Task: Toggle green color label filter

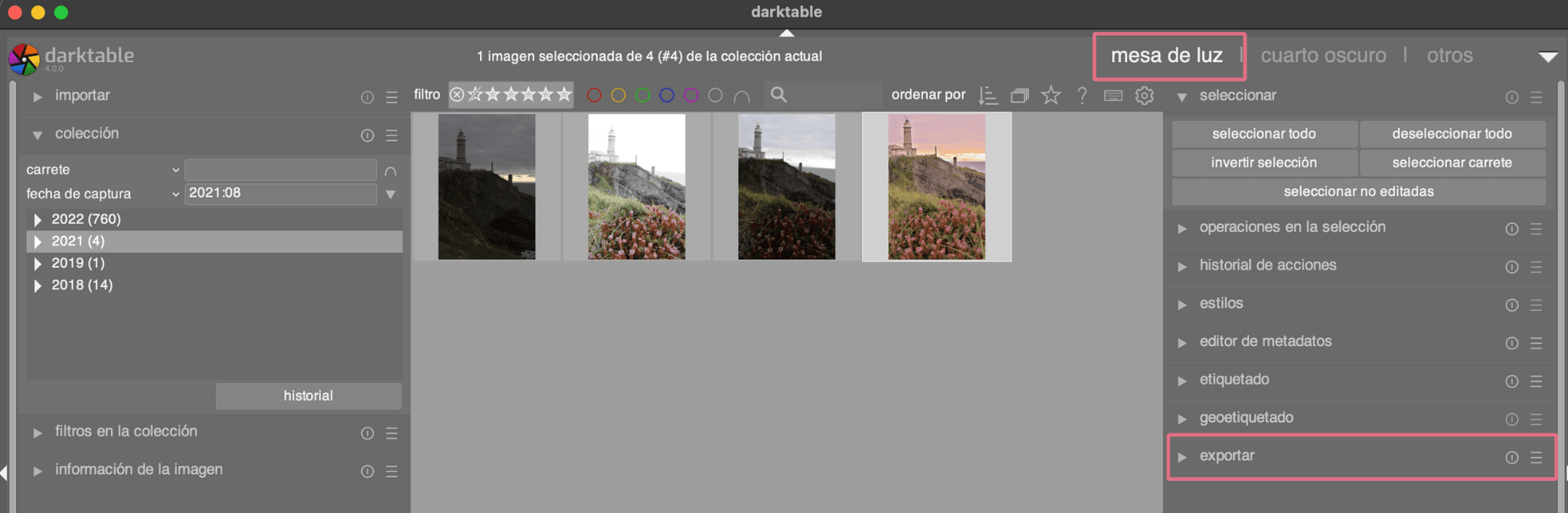Action: point(643,95)
